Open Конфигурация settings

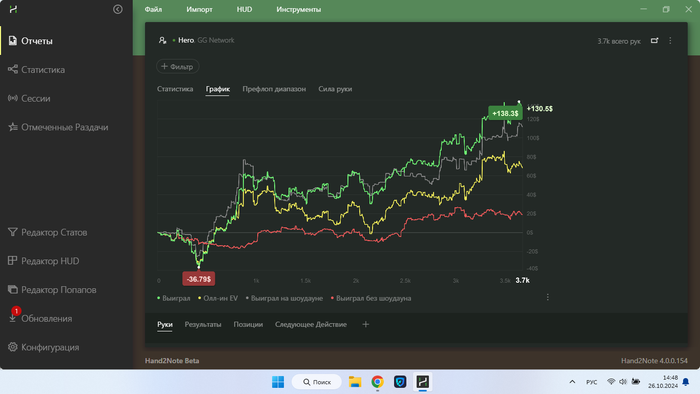(x=43, y=347)
